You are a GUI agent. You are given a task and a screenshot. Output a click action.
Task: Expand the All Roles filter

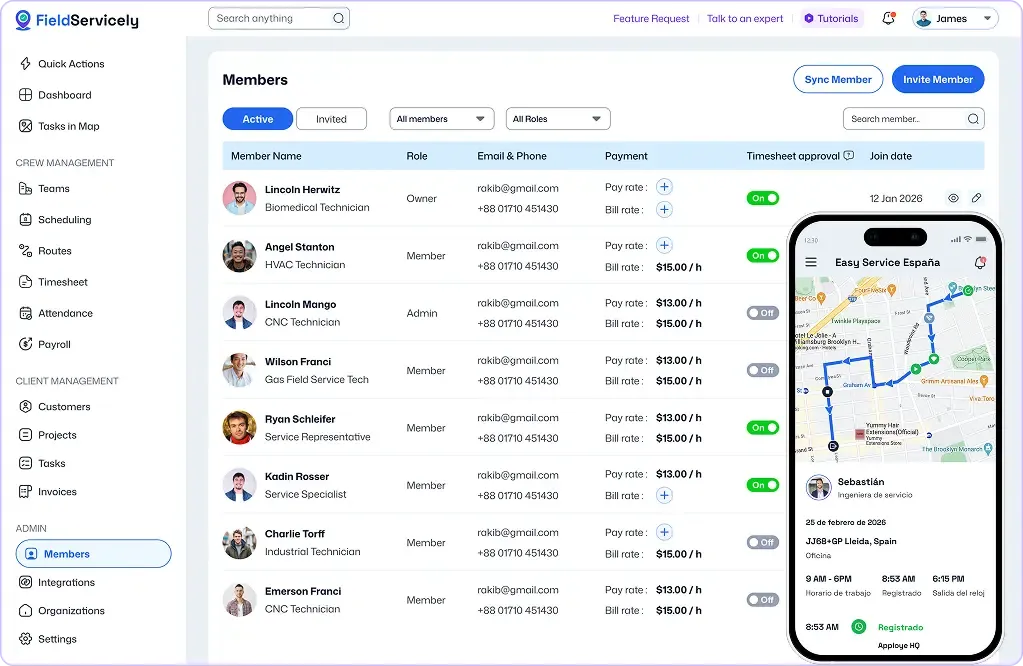point(557,118)
